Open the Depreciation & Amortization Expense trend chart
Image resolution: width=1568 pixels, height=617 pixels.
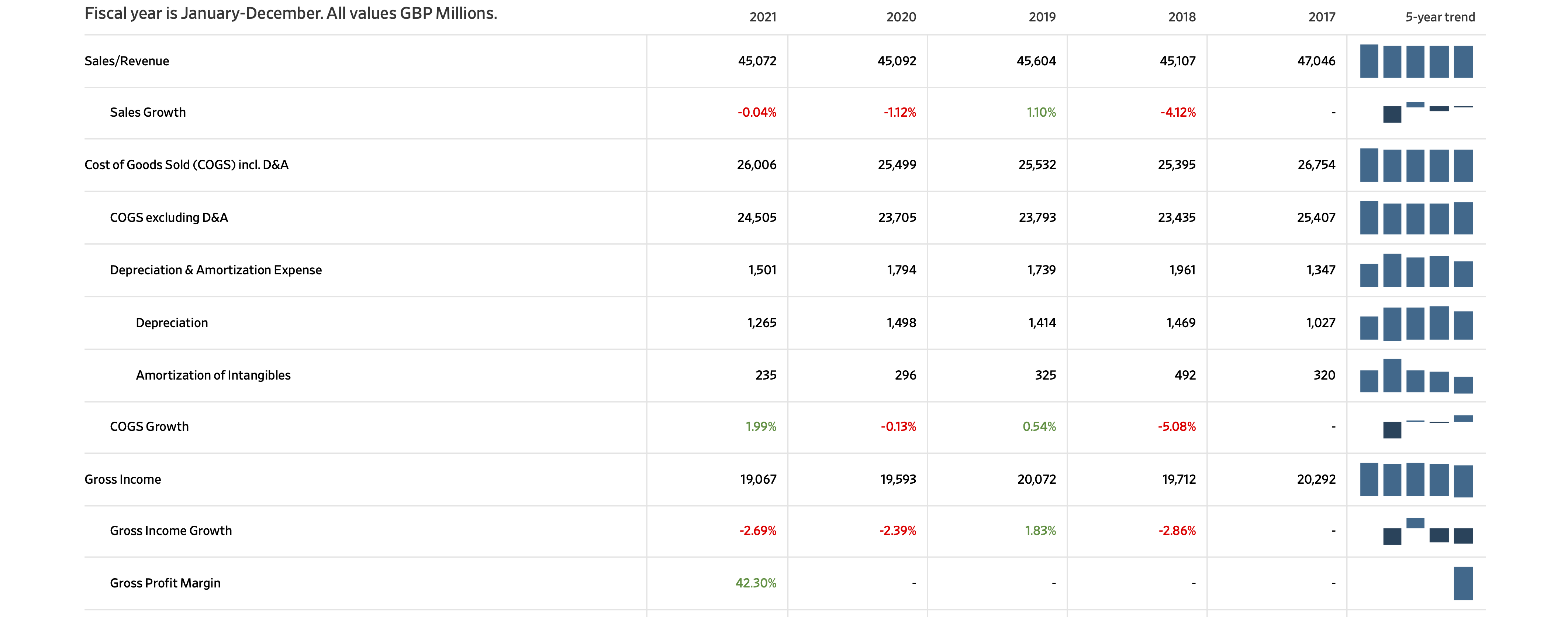pyautogui.click(x=1416, y=270)
